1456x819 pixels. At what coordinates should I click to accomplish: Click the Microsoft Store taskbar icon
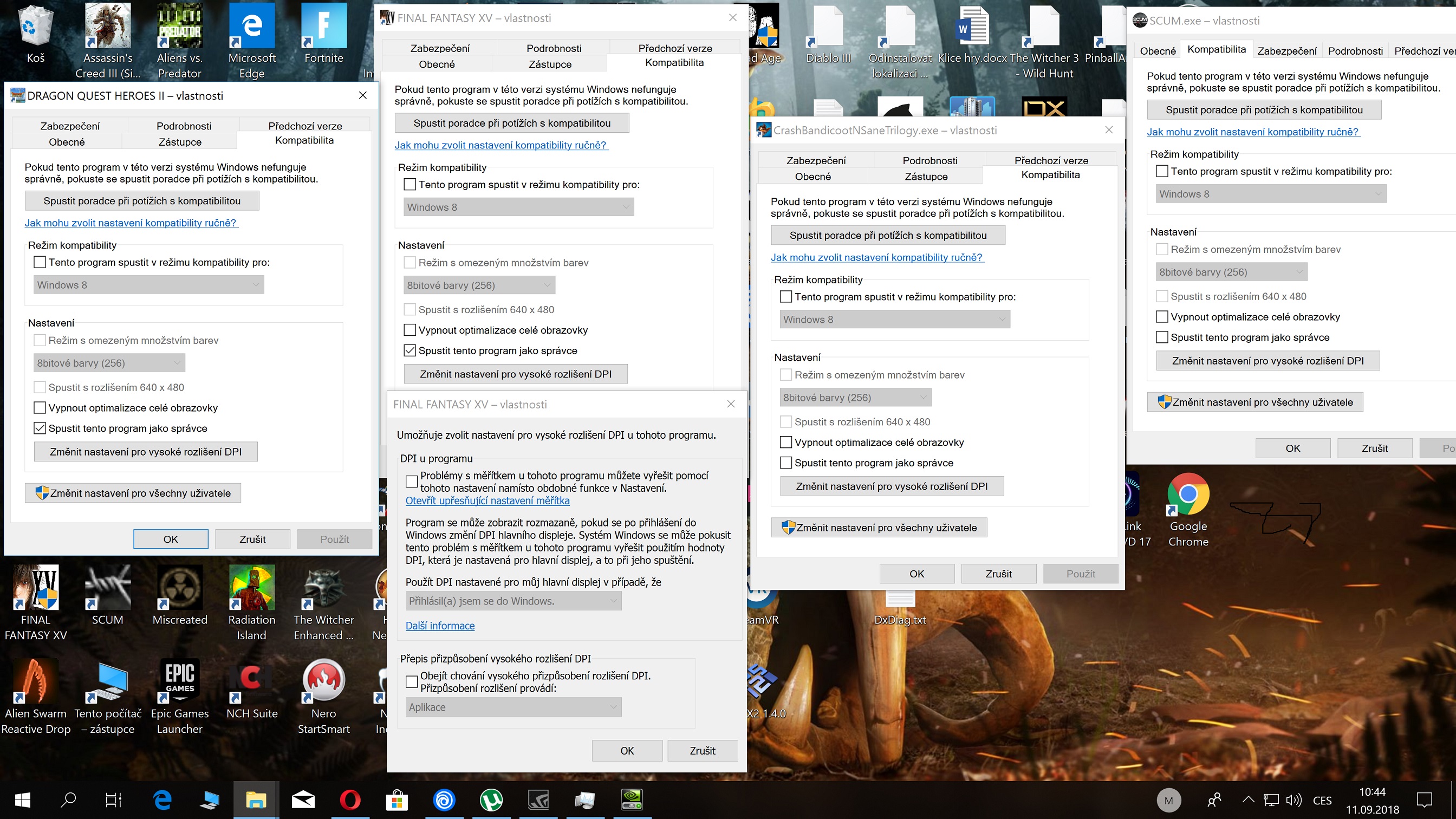[x=397, y=800]
